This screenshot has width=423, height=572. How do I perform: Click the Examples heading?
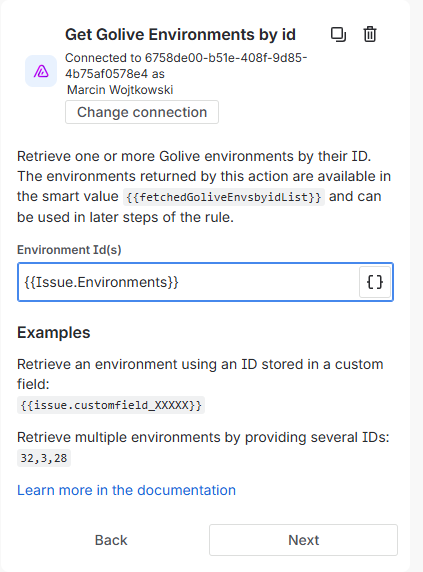[54, 332]
